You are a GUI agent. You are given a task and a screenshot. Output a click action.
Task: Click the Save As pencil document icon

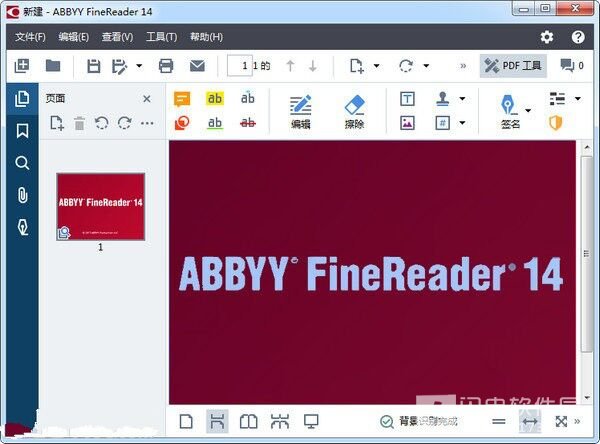119,66
